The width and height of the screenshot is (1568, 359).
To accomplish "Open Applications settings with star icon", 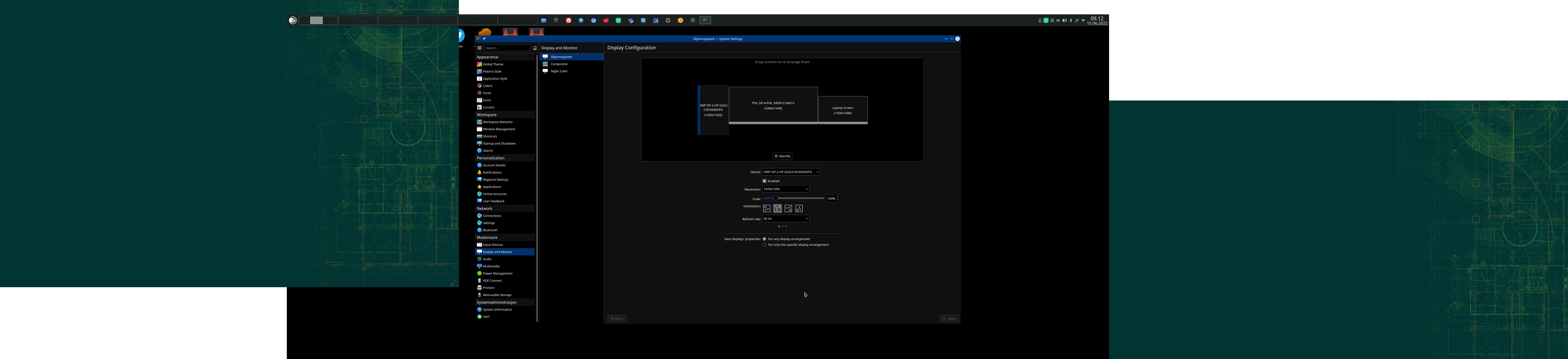I will coord(505,186).
